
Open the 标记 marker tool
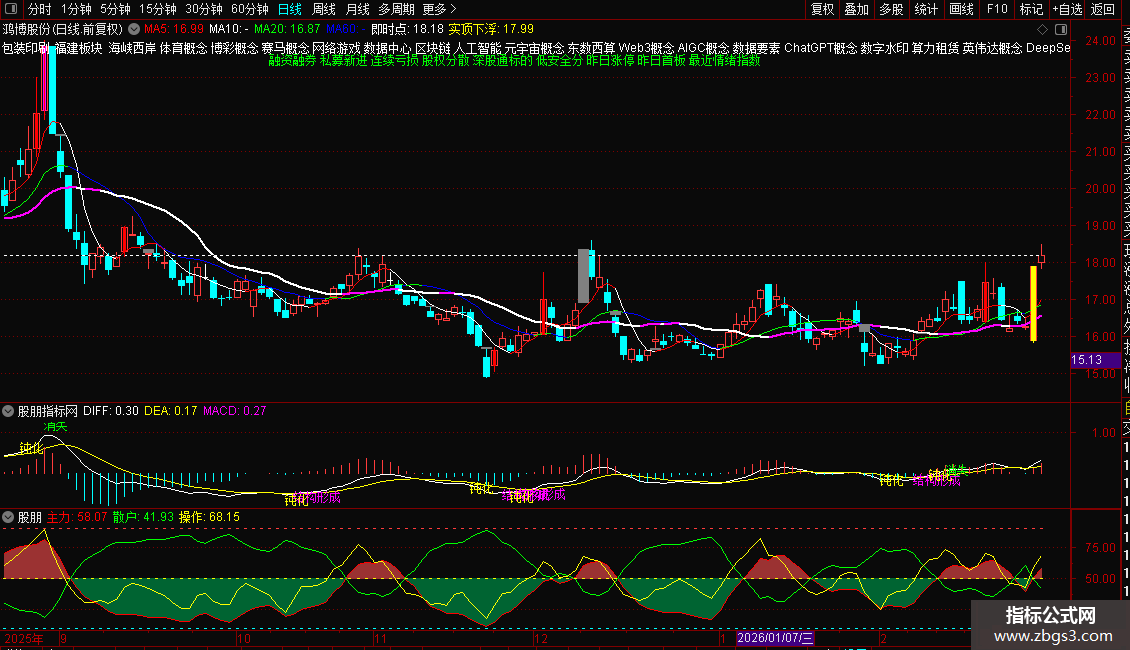(1030, 9)
